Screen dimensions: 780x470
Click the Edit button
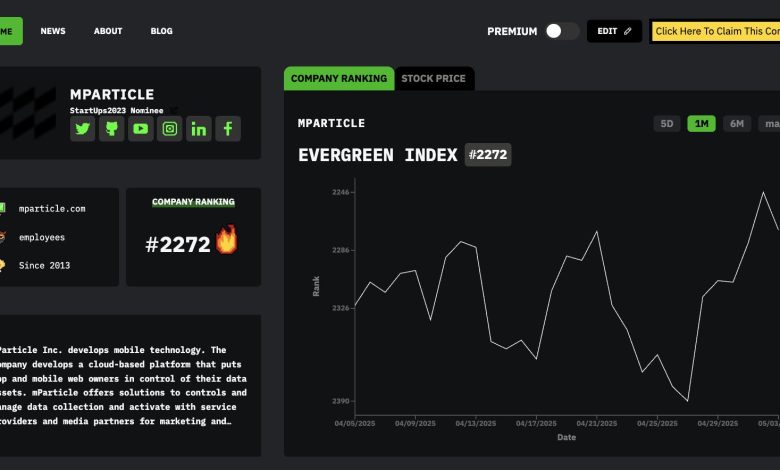tap(614, 31)
